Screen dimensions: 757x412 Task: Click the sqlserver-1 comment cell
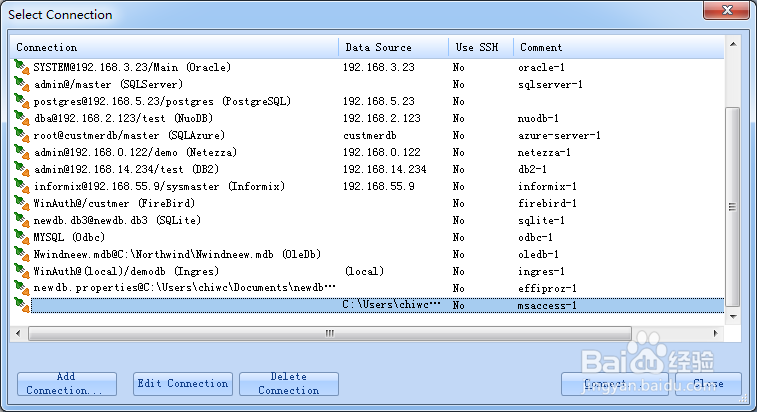pyautogui.click(x=550, y=84)
